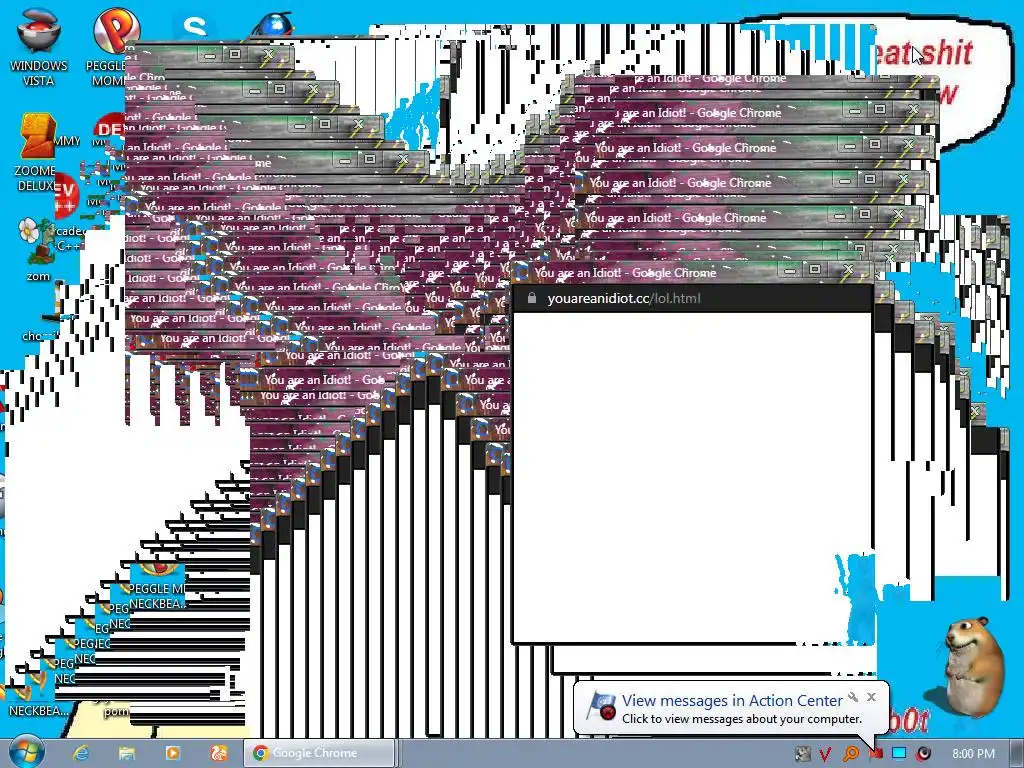This screenshot has width=1024, height=768.
Task: Dismiss the Action Center notification balloon
Action: pos(871,697)
